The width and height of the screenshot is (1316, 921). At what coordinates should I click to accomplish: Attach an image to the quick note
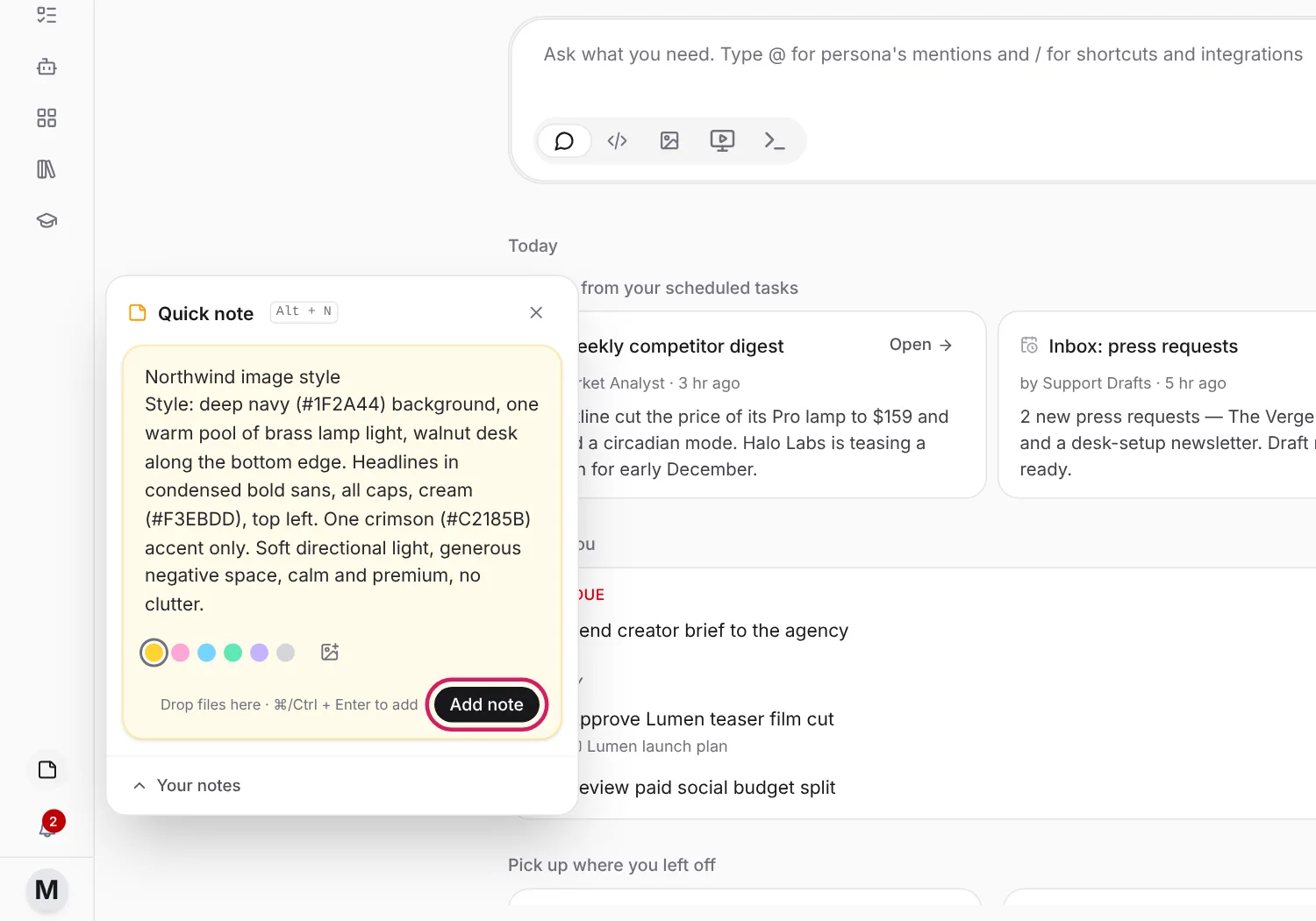330,652
